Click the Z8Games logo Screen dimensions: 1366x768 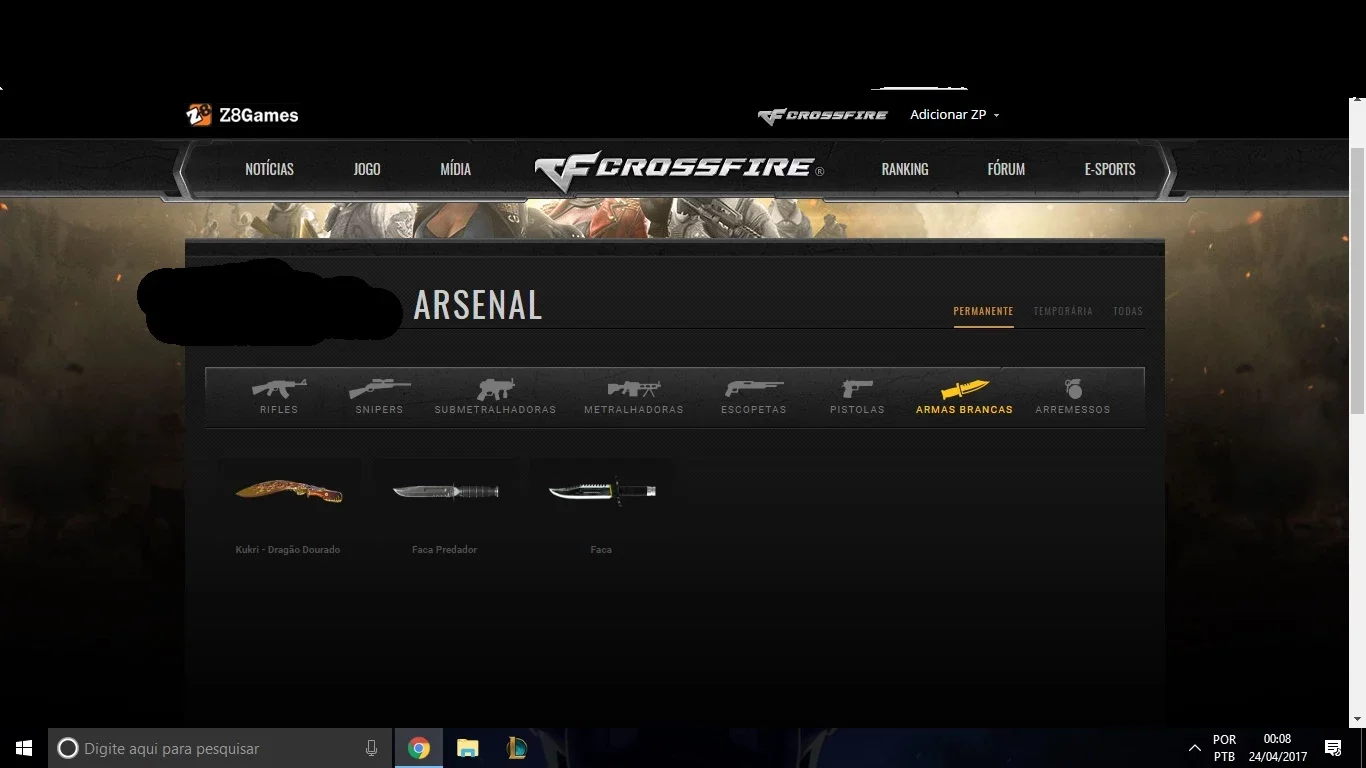pyautogui.click(x=242, y=115)
